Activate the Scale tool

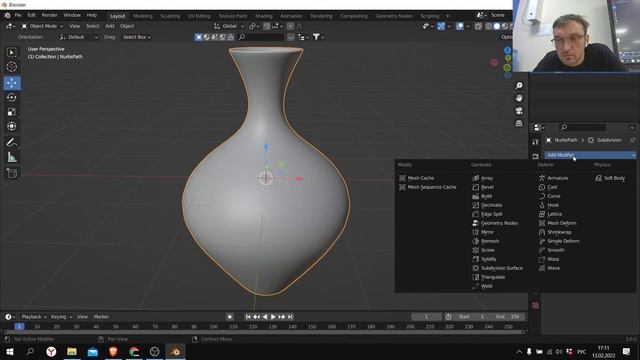pos(11,112)
